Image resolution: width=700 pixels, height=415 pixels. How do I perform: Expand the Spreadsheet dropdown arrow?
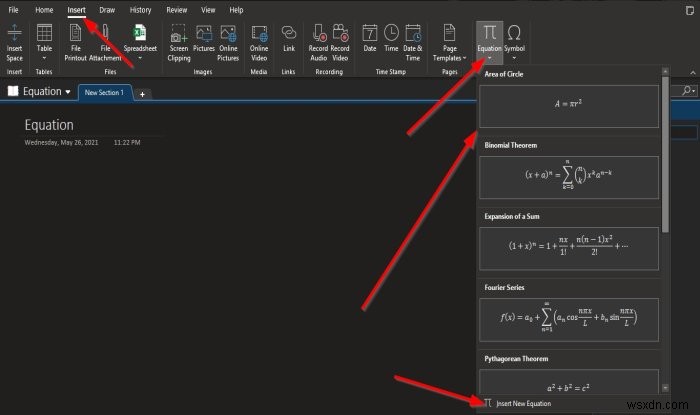point(140,58)
